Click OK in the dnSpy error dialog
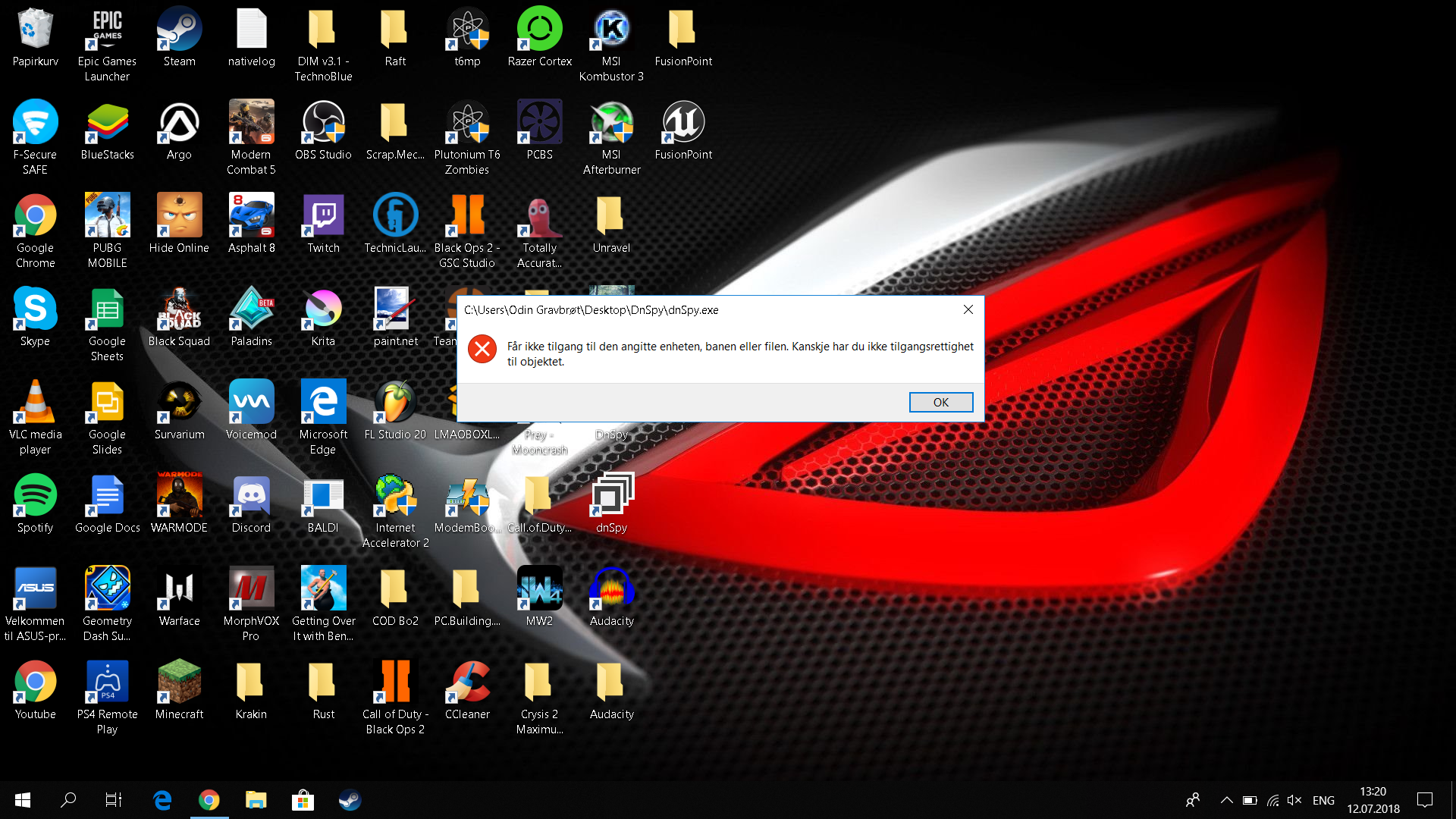This screenshot has height=819, width=1456. pyautogui.click(x=940, y=402)
